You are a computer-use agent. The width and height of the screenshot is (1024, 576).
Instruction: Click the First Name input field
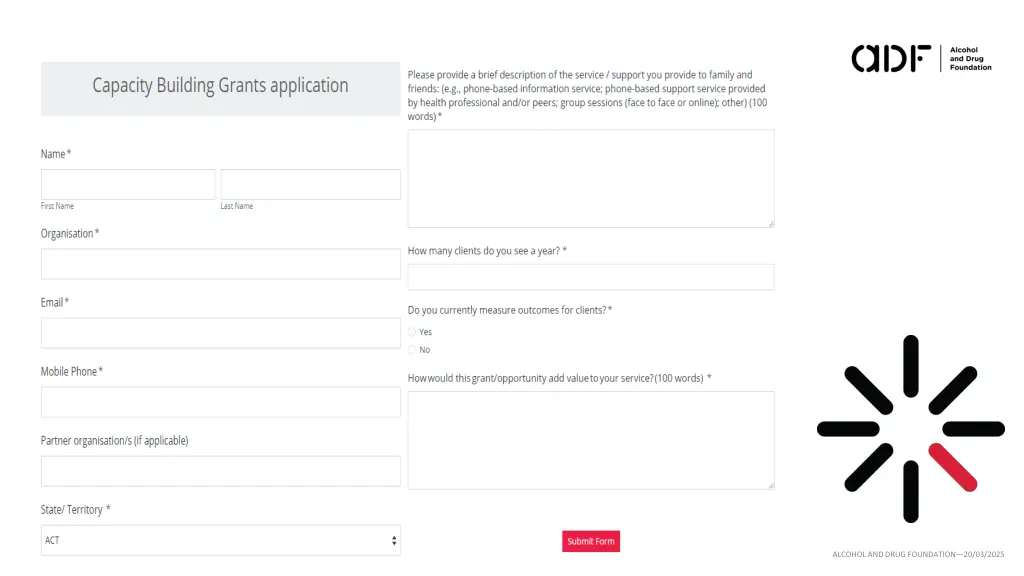coord(128,184)
